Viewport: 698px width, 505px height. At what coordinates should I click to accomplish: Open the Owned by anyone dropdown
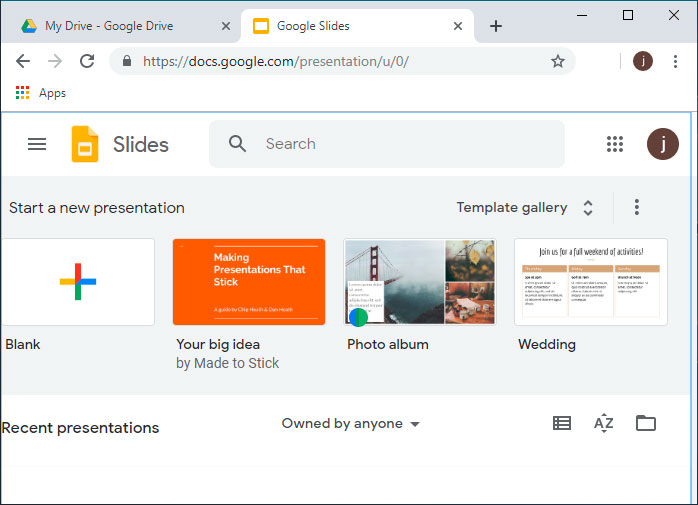350,424
